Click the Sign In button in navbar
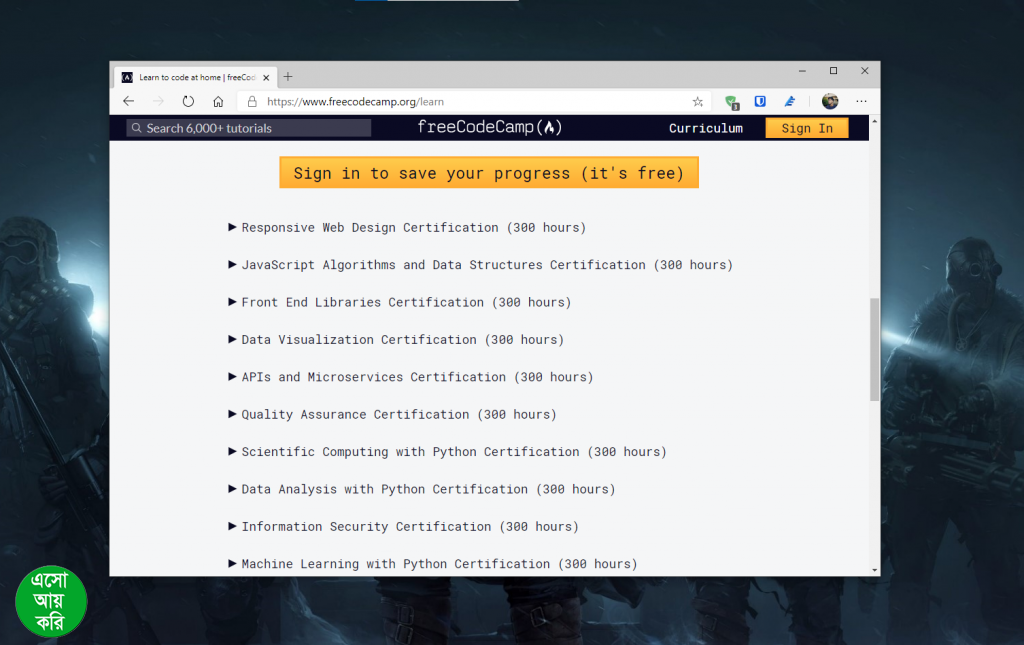1024x645 pixels. [806, 128]
